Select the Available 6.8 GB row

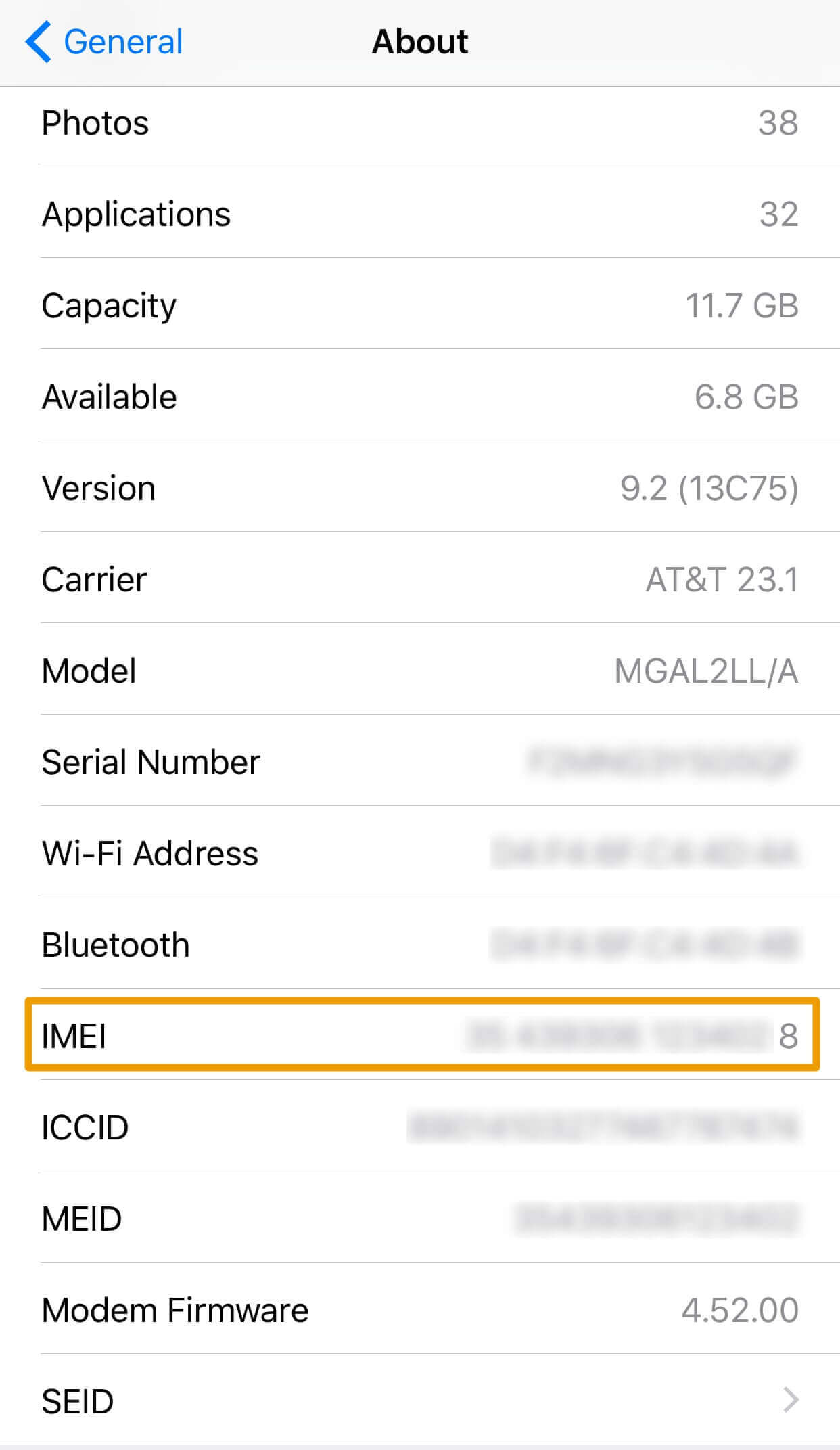[x=420, y=395]
